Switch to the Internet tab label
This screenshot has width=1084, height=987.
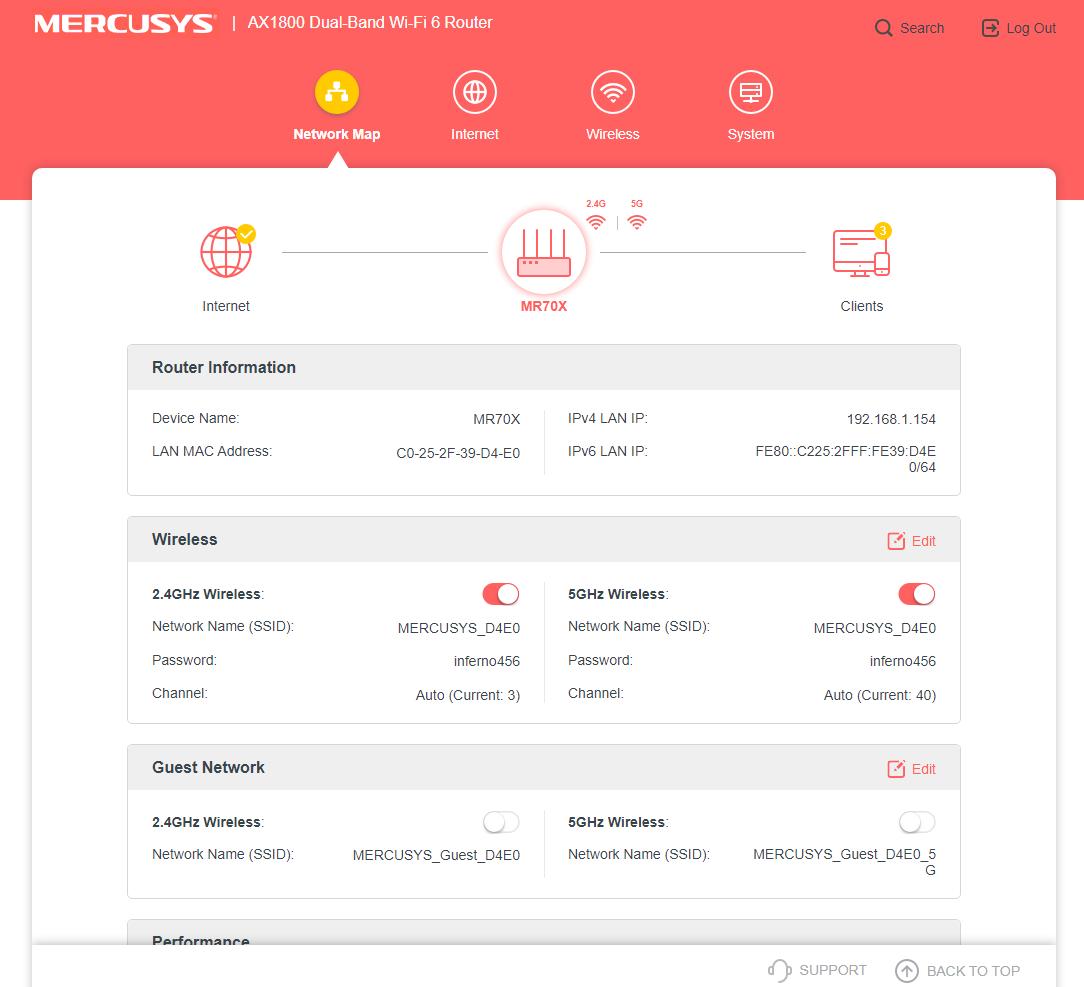[474, 134]
